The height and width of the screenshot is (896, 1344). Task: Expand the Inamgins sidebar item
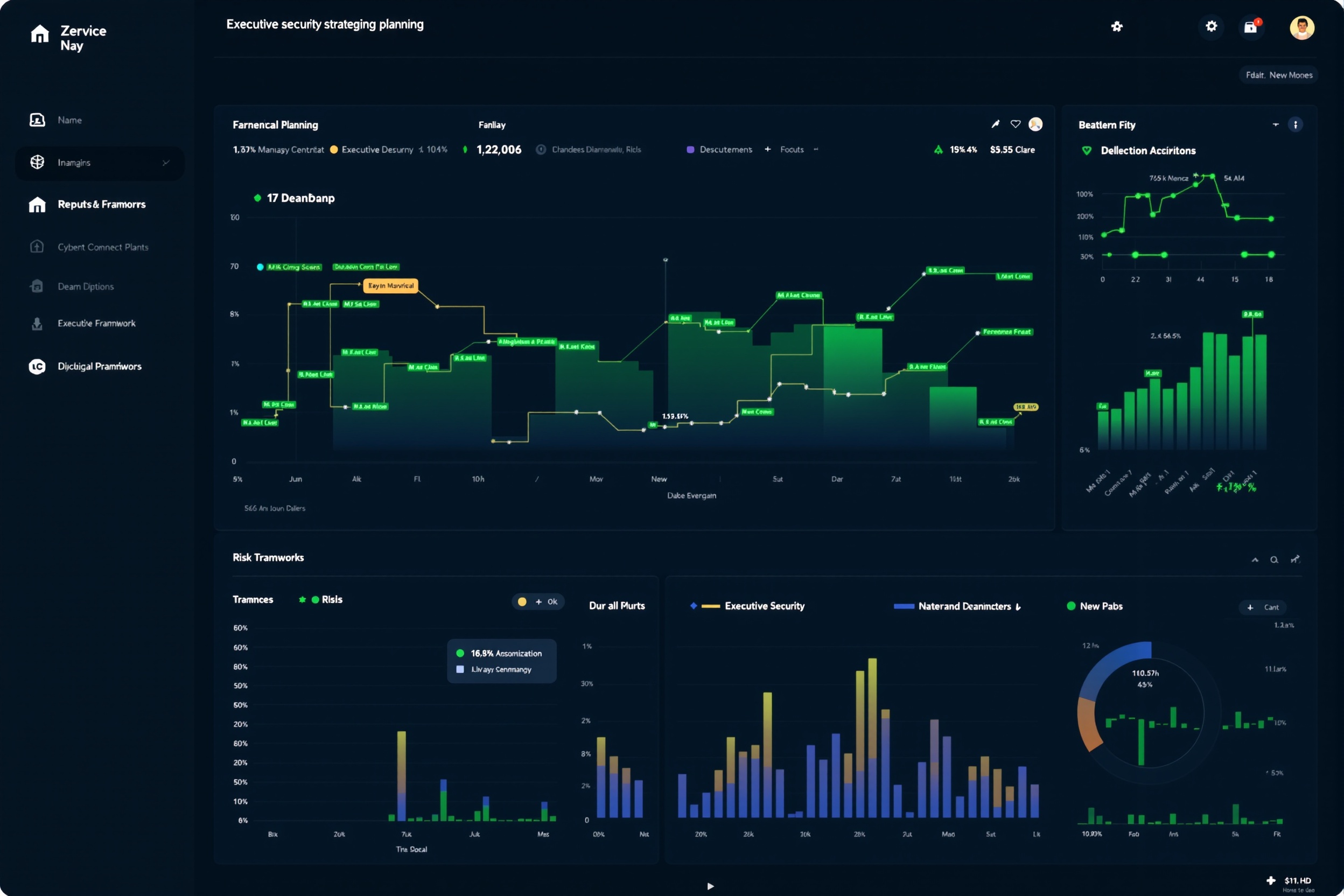(x=166, y=163)
